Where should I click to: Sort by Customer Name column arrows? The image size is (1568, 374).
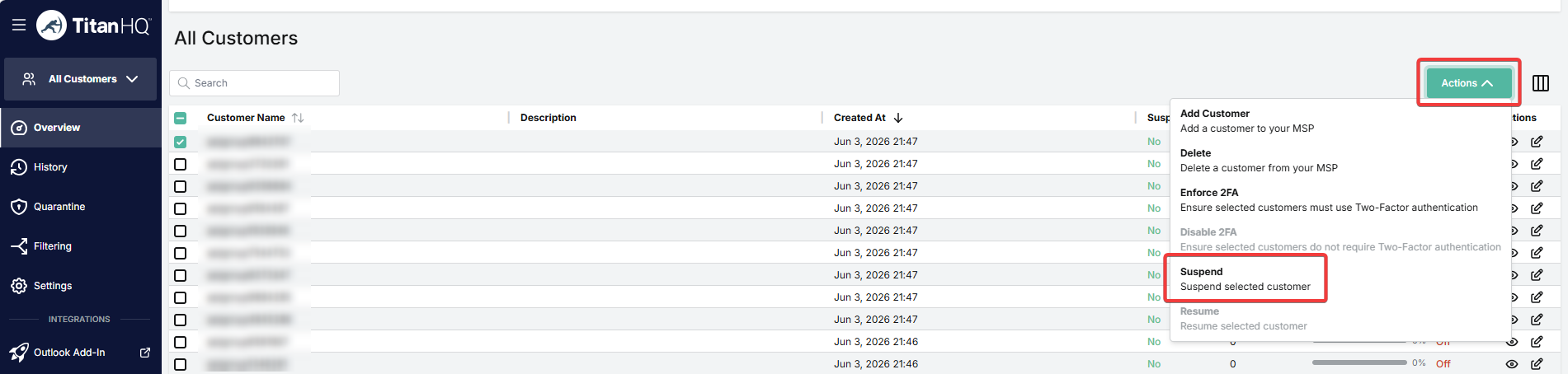298,118
